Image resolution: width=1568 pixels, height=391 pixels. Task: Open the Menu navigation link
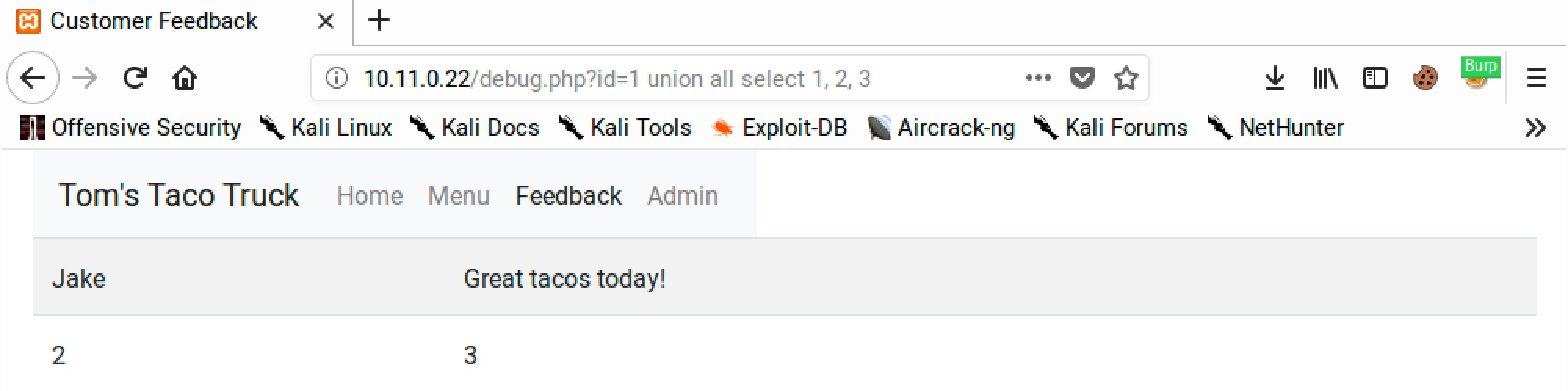[458, 195]
